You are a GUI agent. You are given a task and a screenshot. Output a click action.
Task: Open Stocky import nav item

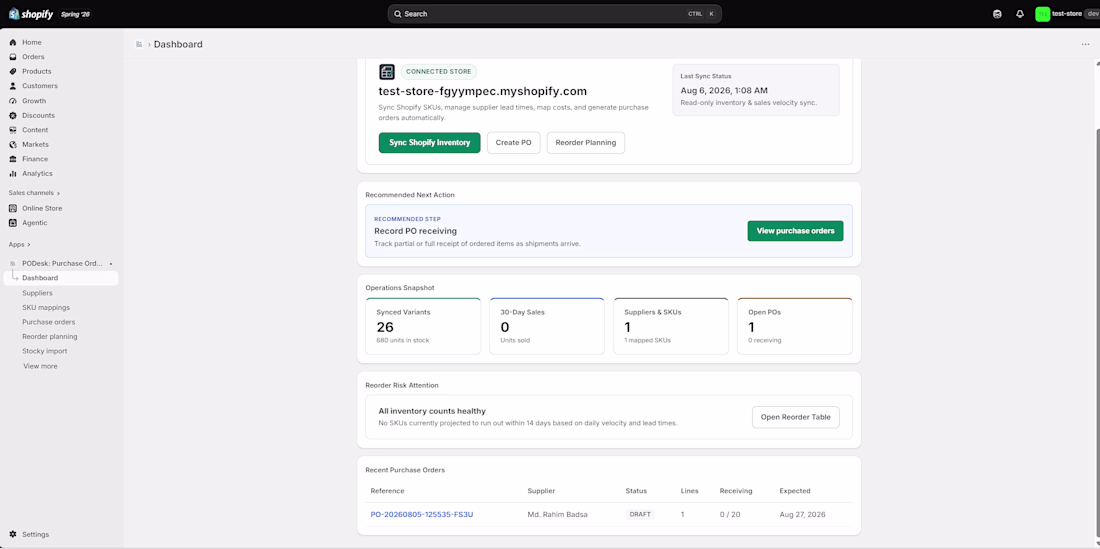(x=44, y=351)
